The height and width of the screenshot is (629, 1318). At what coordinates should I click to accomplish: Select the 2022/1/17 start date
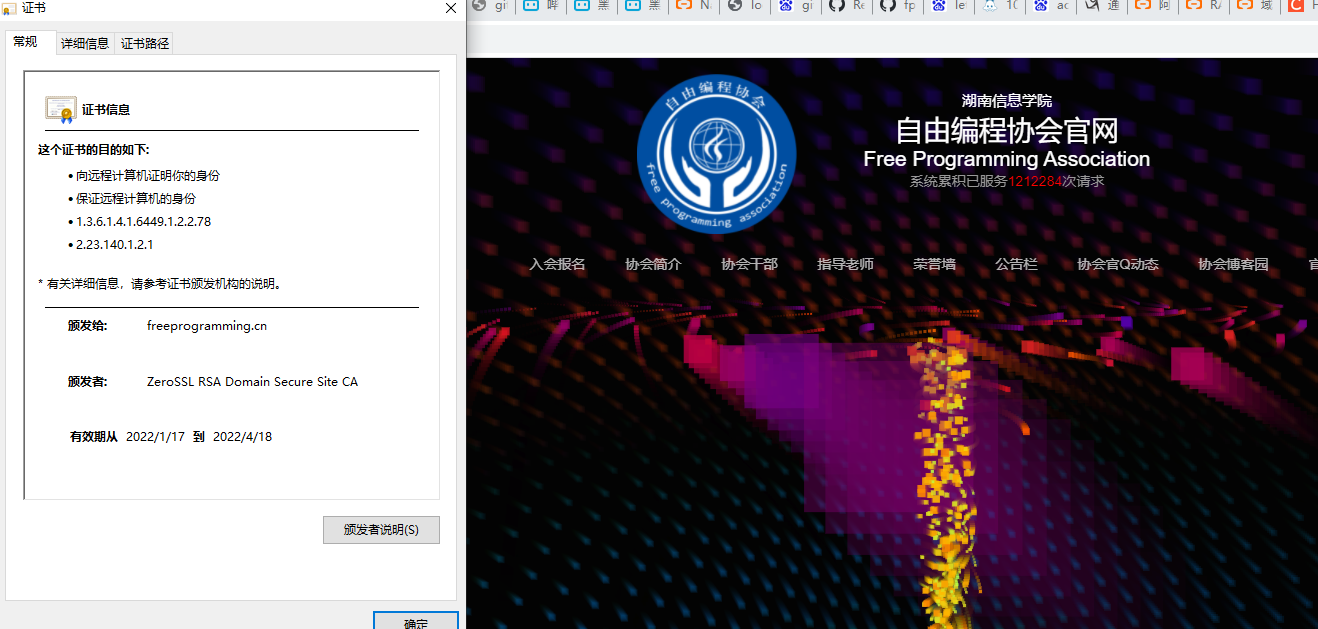pyautogui.click(x=155, y=437)
